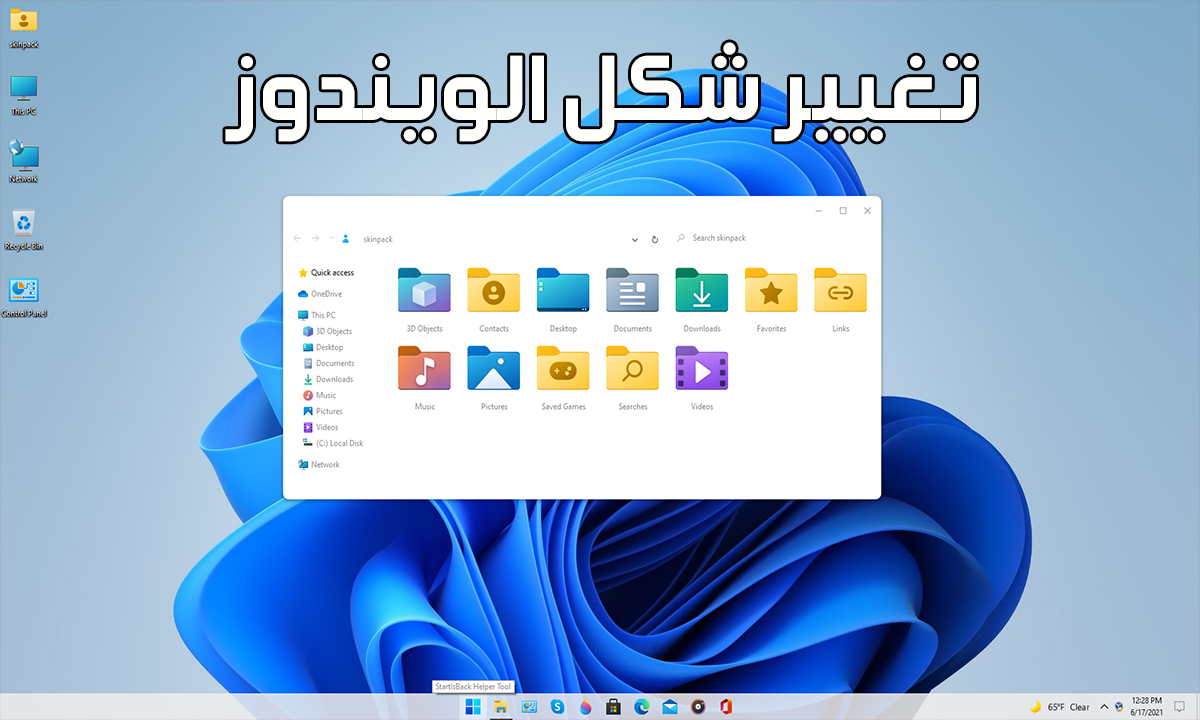Select the Desktop folder icon in the file pane

click(x=563, y=291)
